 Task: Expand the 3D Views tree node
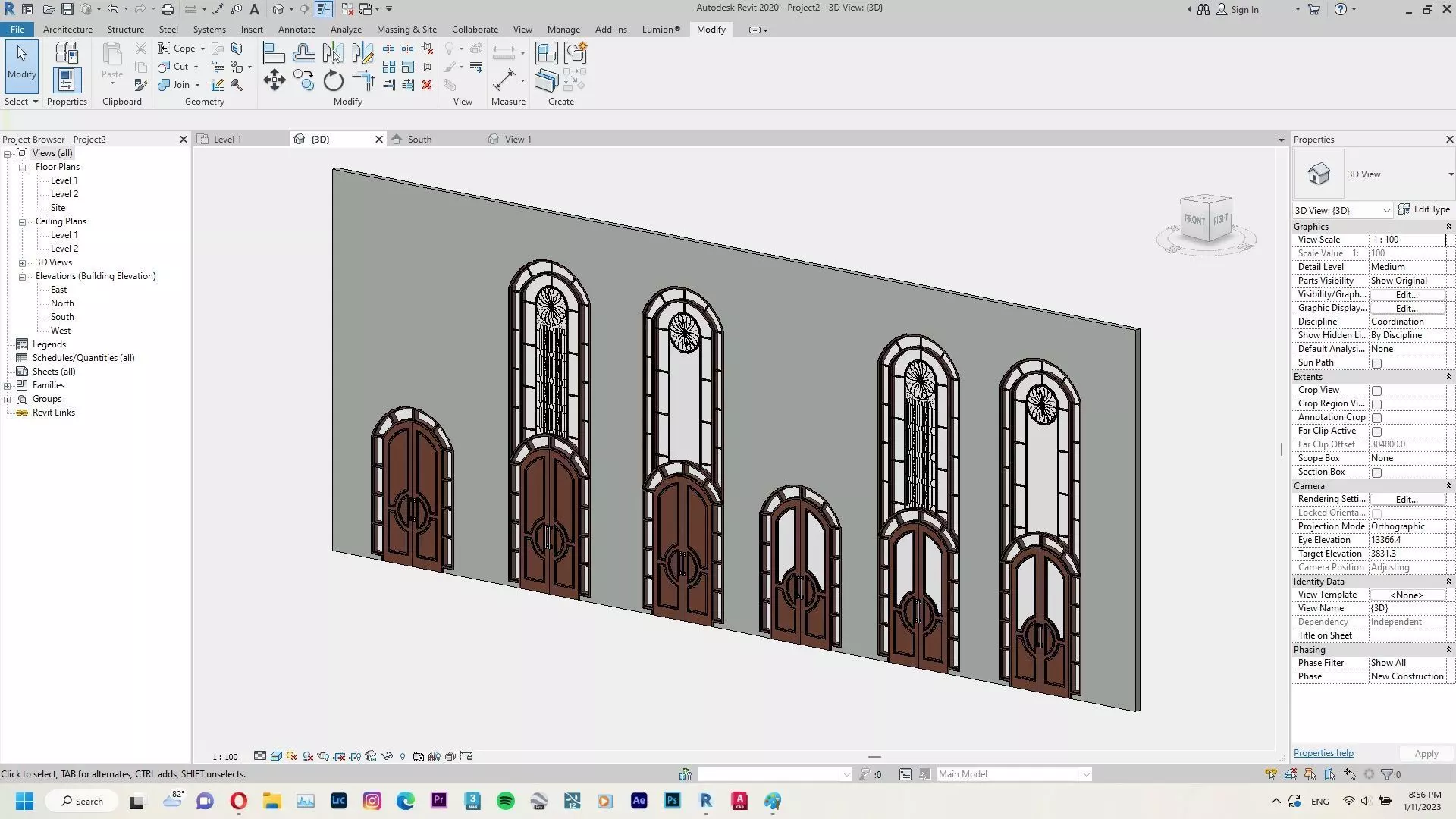tap(23, 262)
